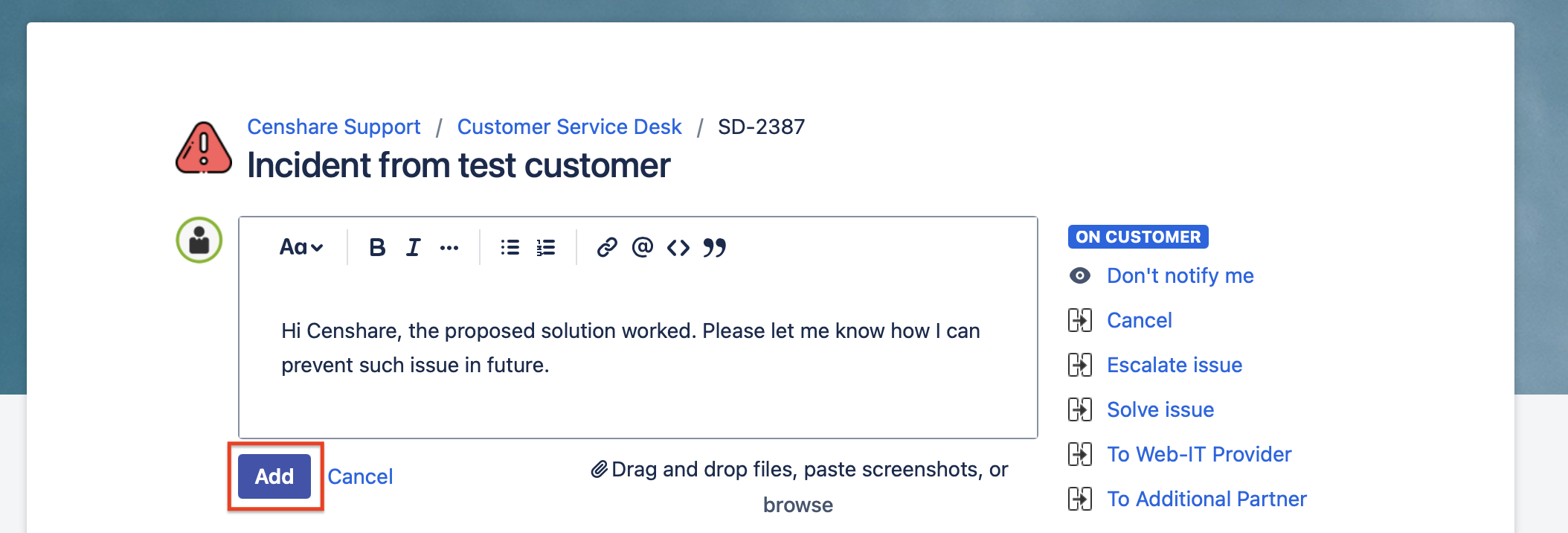
Task: Go to Customer Service Desk breadcrumb
Action: point(569,127)
